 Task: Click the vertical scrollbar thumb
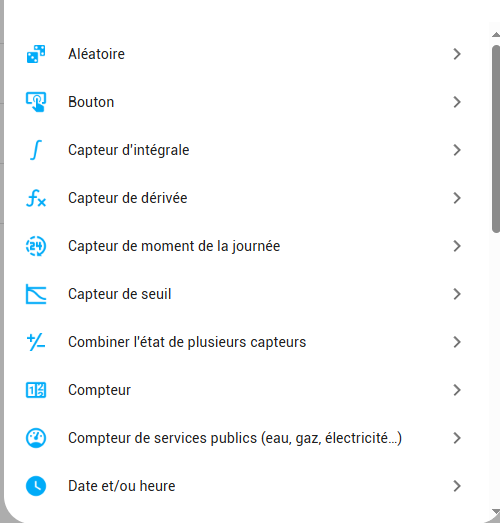tap(496, 139)
